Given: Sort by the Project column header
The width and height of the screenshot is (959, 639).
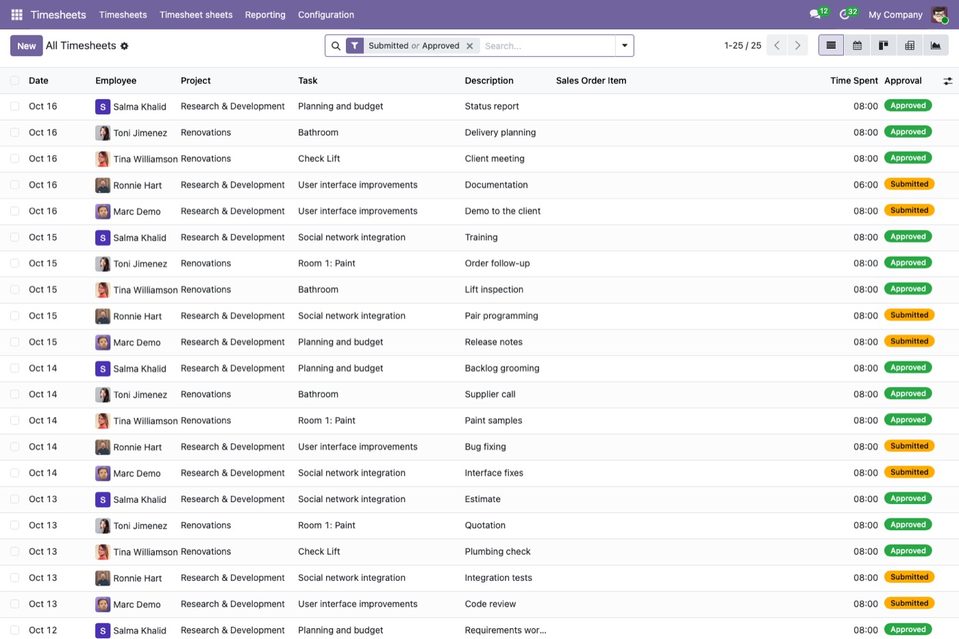Looking at the screenshot, I should click(x=195, y=81).
